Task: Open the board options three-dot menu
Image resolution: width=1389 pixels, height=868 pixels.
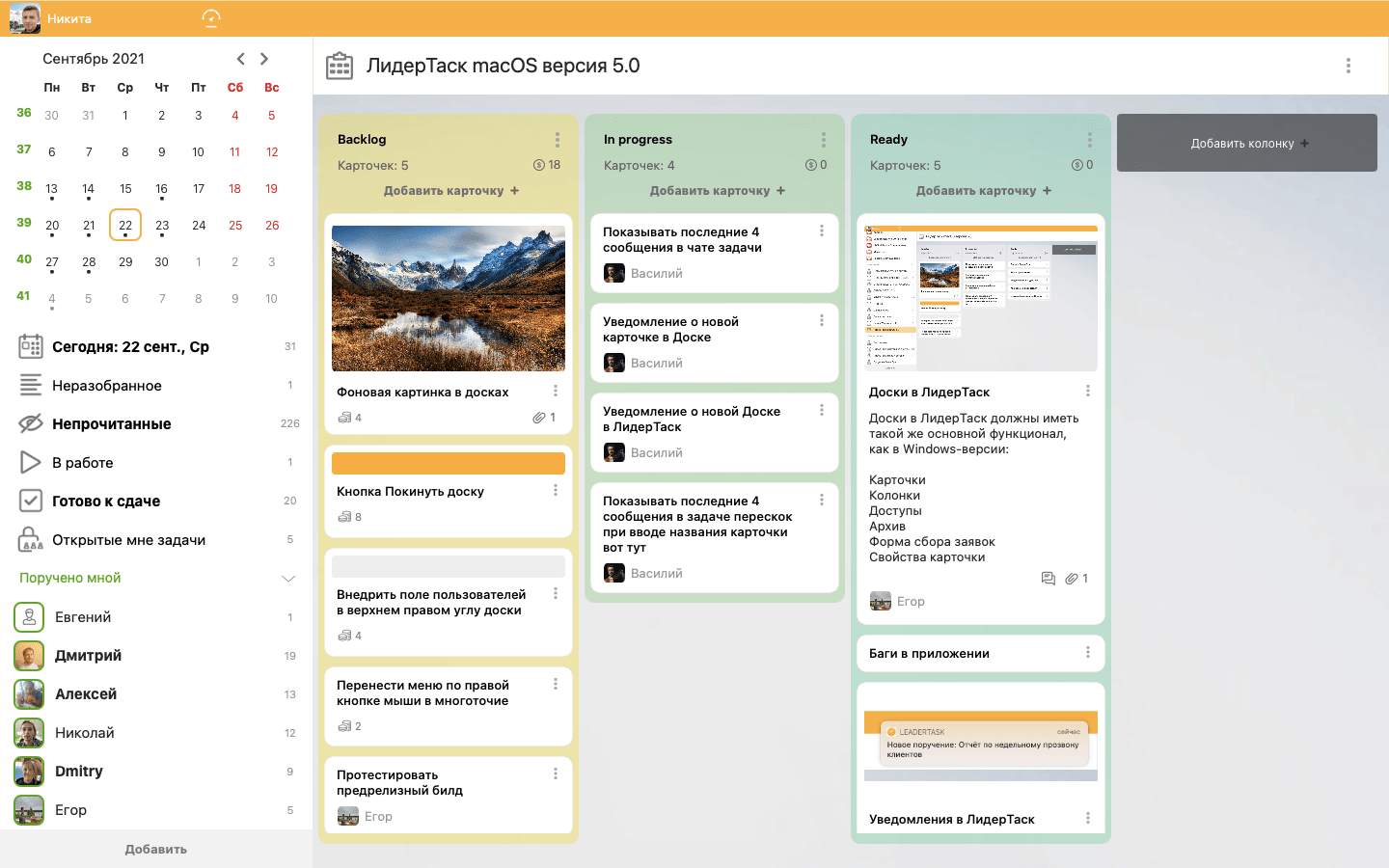Action: [x=1348, y=66]
